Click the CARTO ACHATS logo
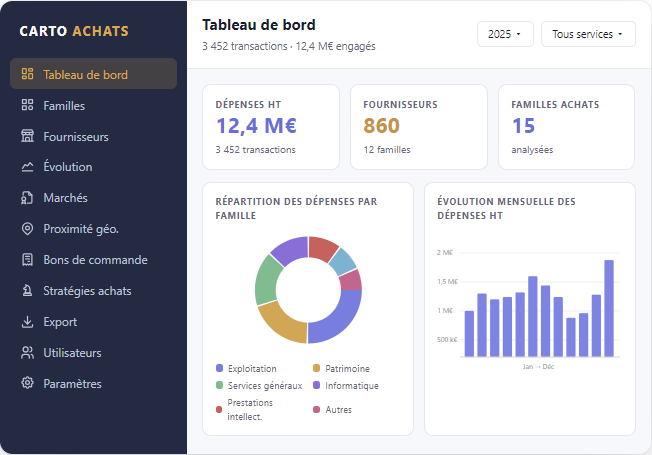 coord(74,31)
